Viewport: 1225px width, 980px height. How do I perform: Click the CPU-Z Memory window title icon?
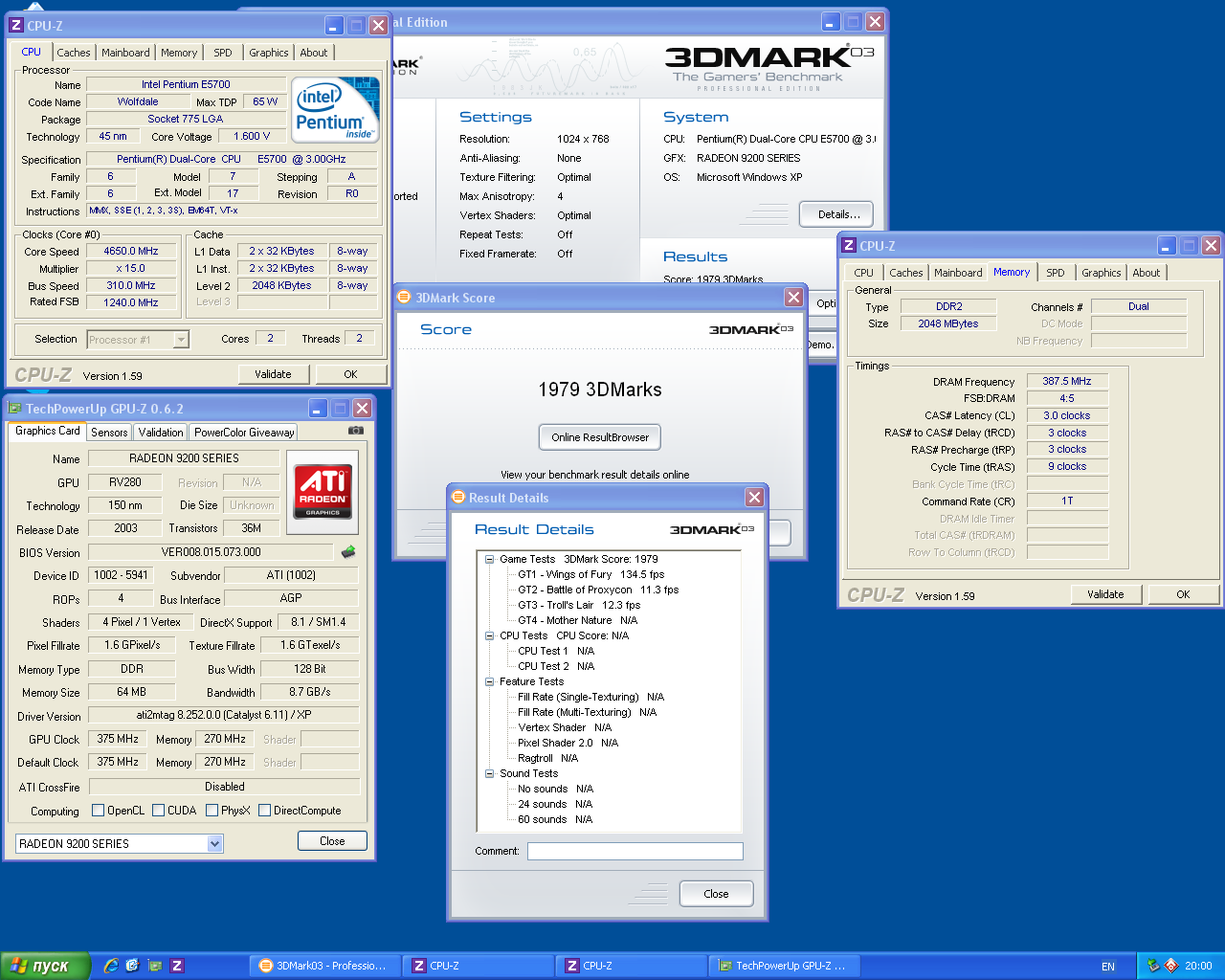[x=849, y=246]
